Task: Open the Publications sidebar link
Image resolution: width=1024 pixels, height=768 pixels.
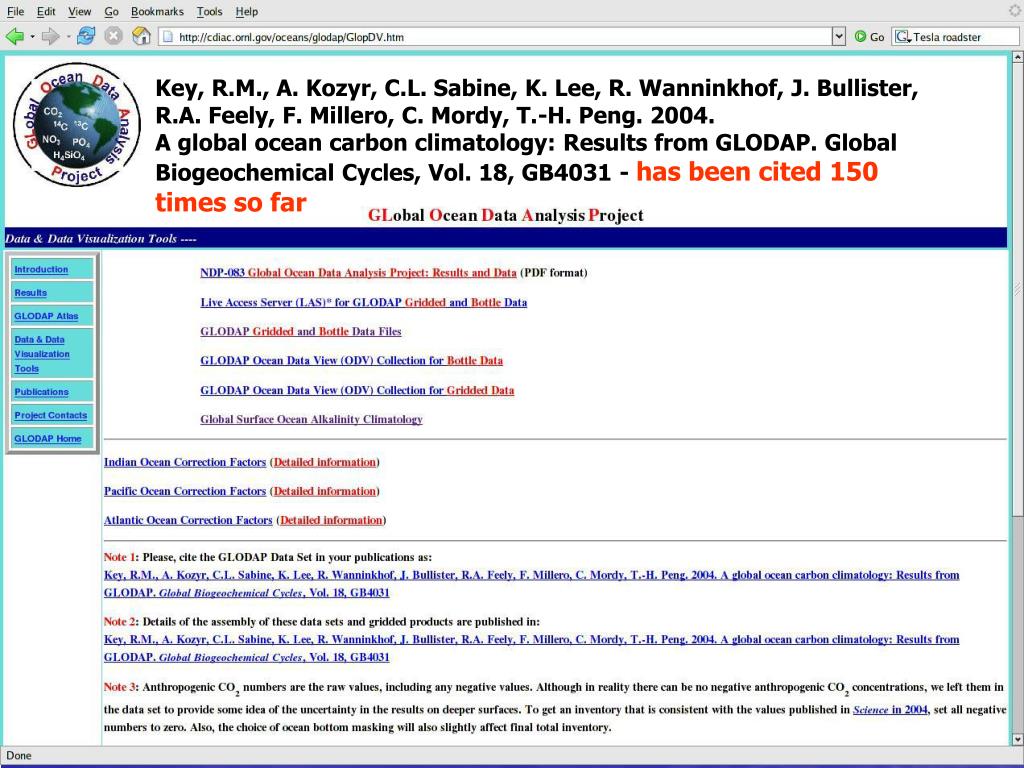Action: (41, 392)
